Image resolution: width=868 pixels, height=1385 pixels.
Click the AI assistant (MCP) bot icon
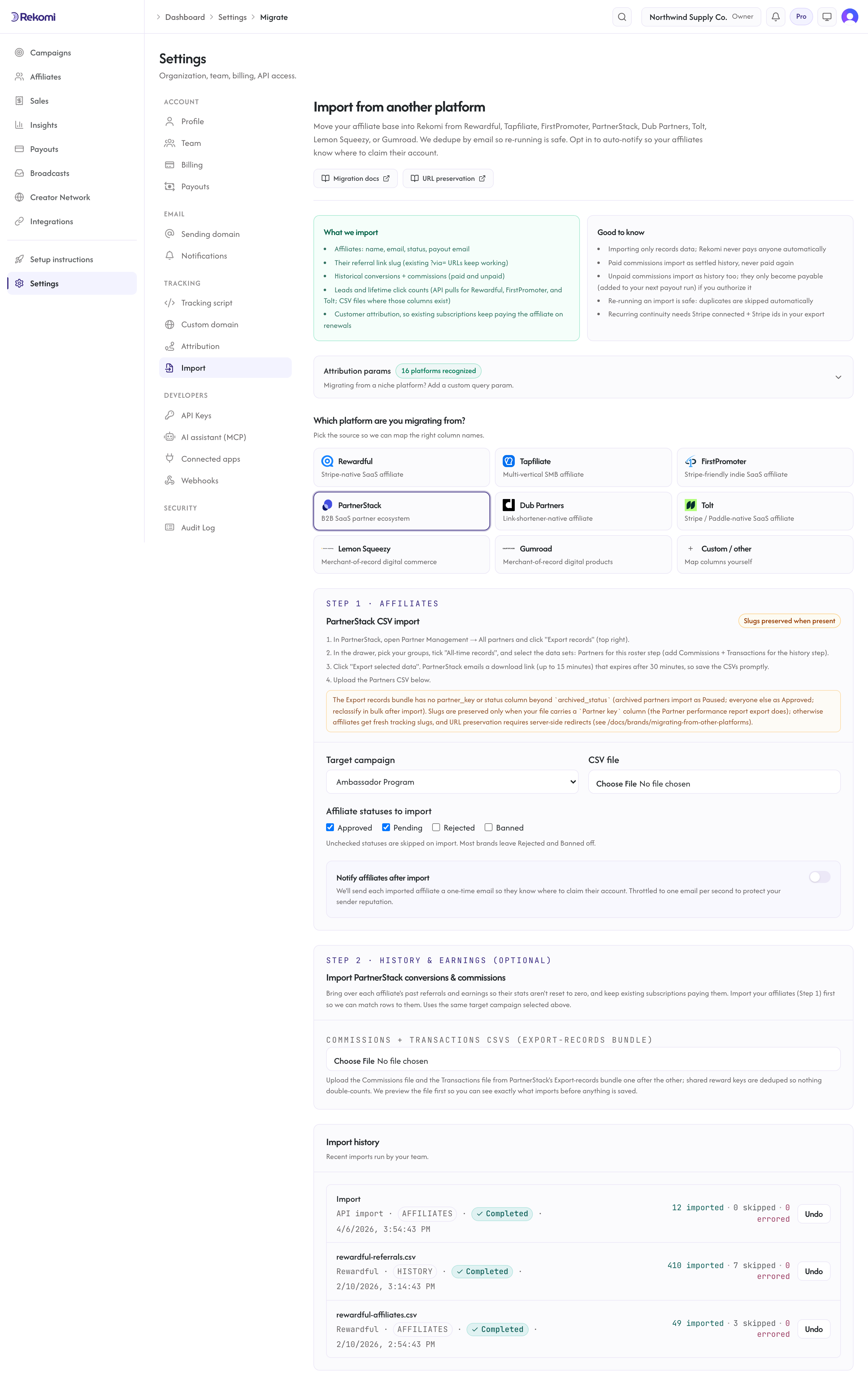coord(169,437)
